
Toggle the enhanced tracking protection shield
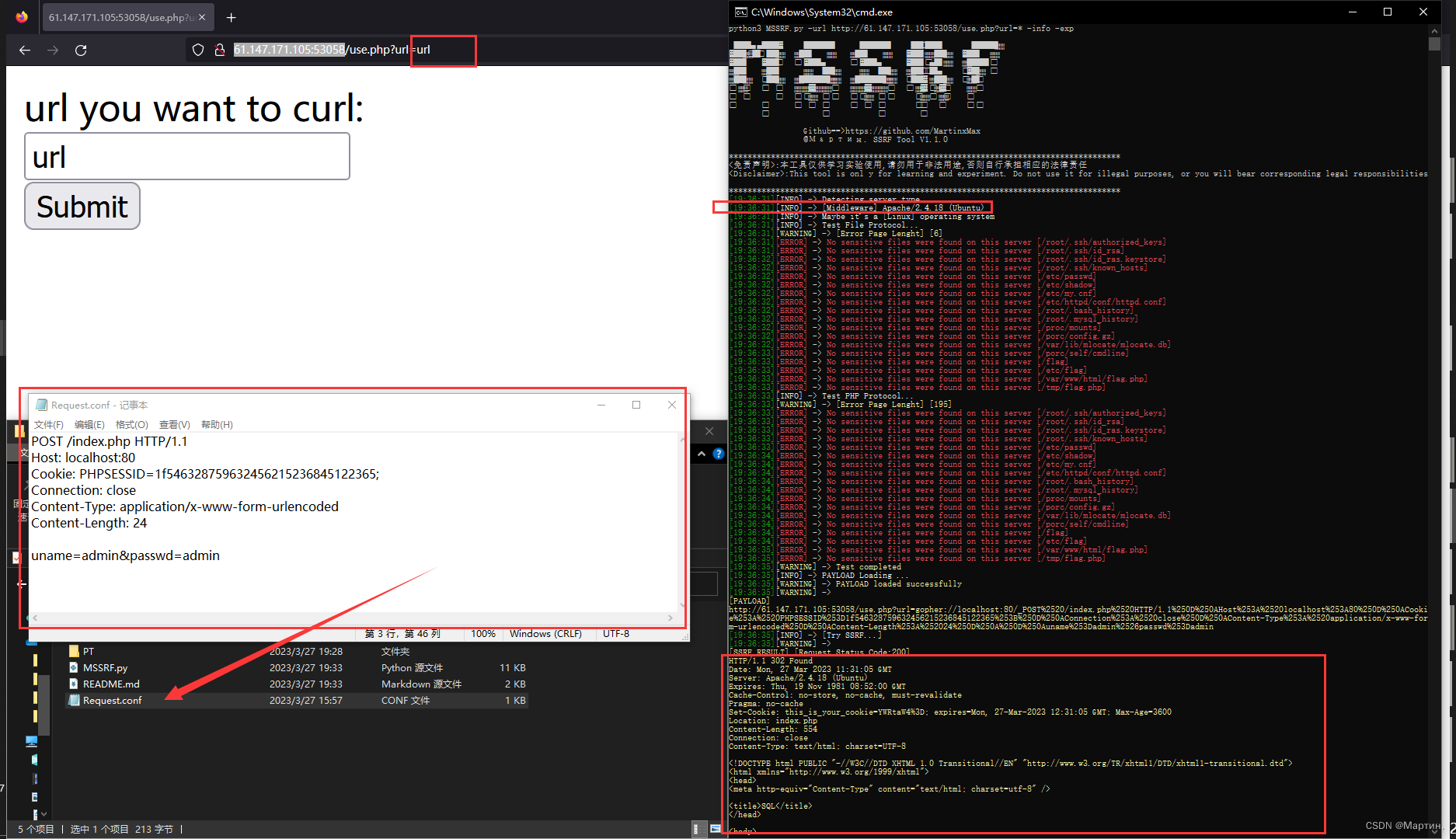coord(198,49)
